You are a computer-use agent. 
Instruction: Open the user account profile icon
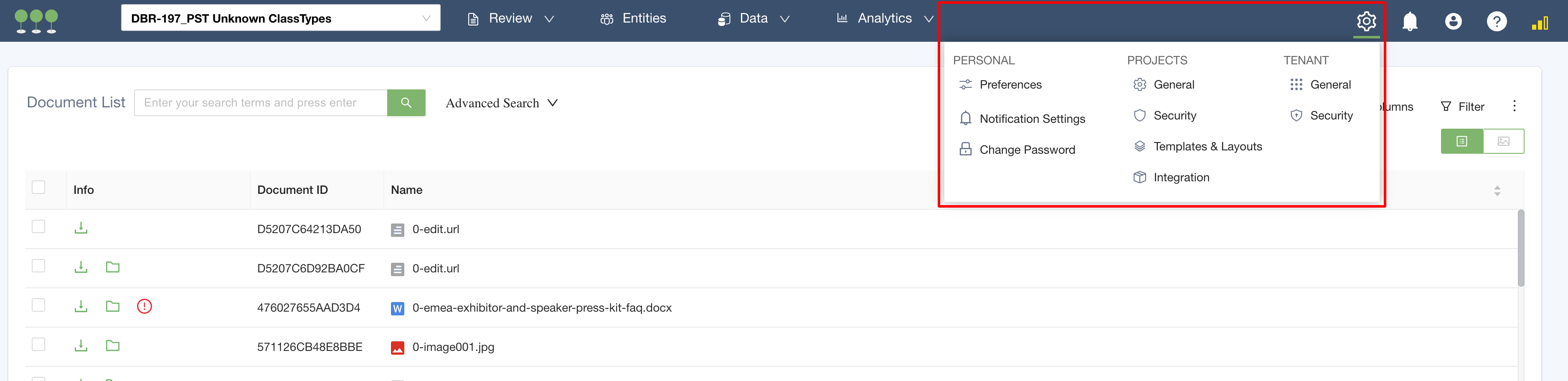pyautogui.click(x=1453, y=21)
